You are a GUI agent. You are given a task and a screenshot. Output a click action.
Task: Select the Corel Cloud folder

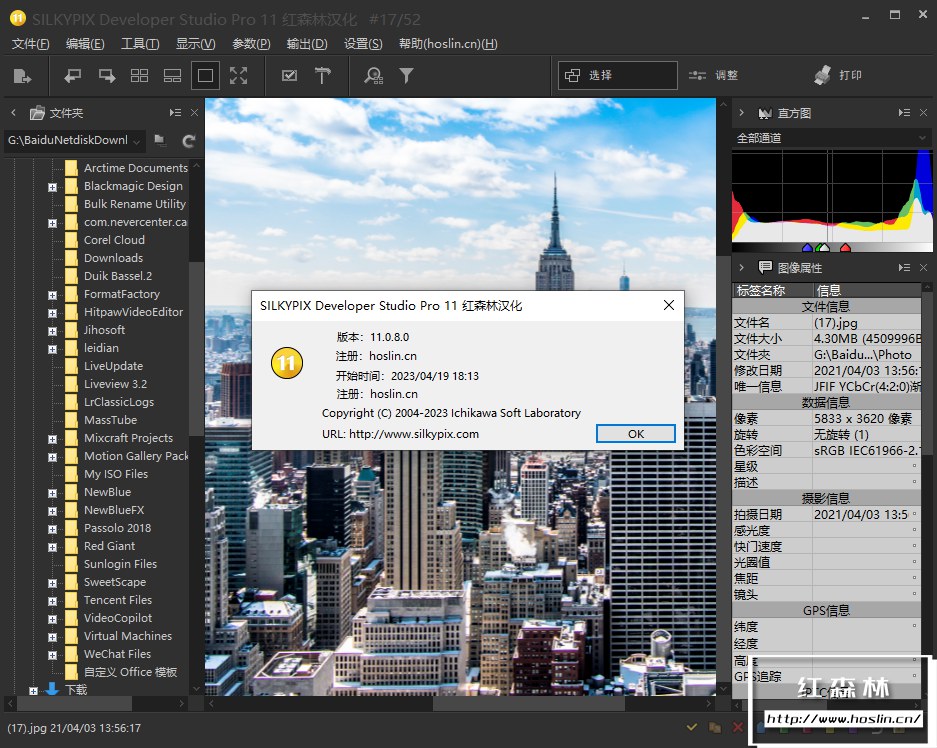(114, 240)
